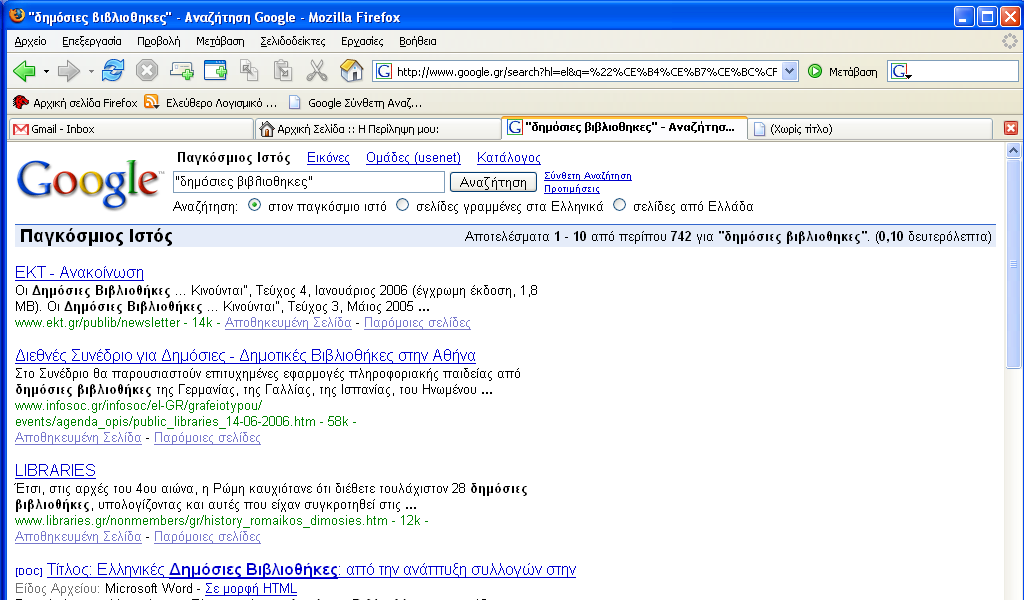Screen dimensions: 1024x600
Task: Select the Google search results tab
Action: pyautogui.click(x=624, y=127)
